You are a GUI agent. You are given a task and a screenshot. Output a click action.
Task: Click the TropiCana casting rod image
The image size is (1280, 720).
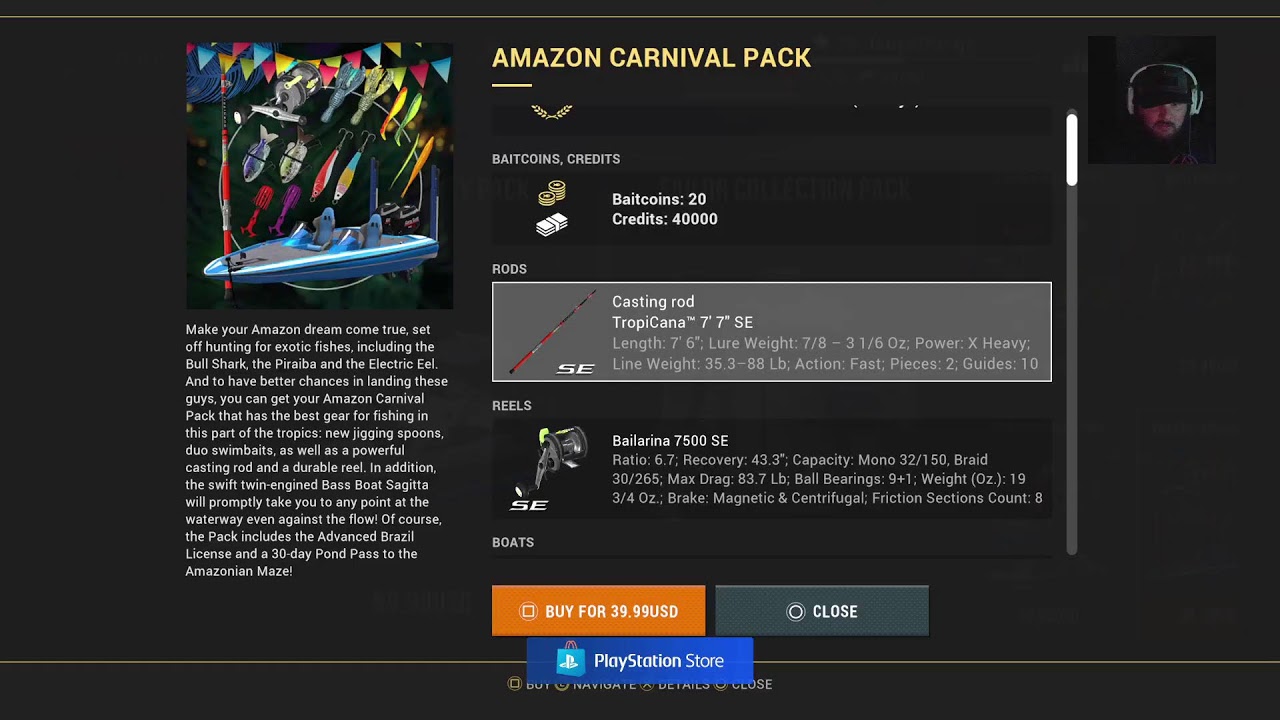[x=553, y=333]
